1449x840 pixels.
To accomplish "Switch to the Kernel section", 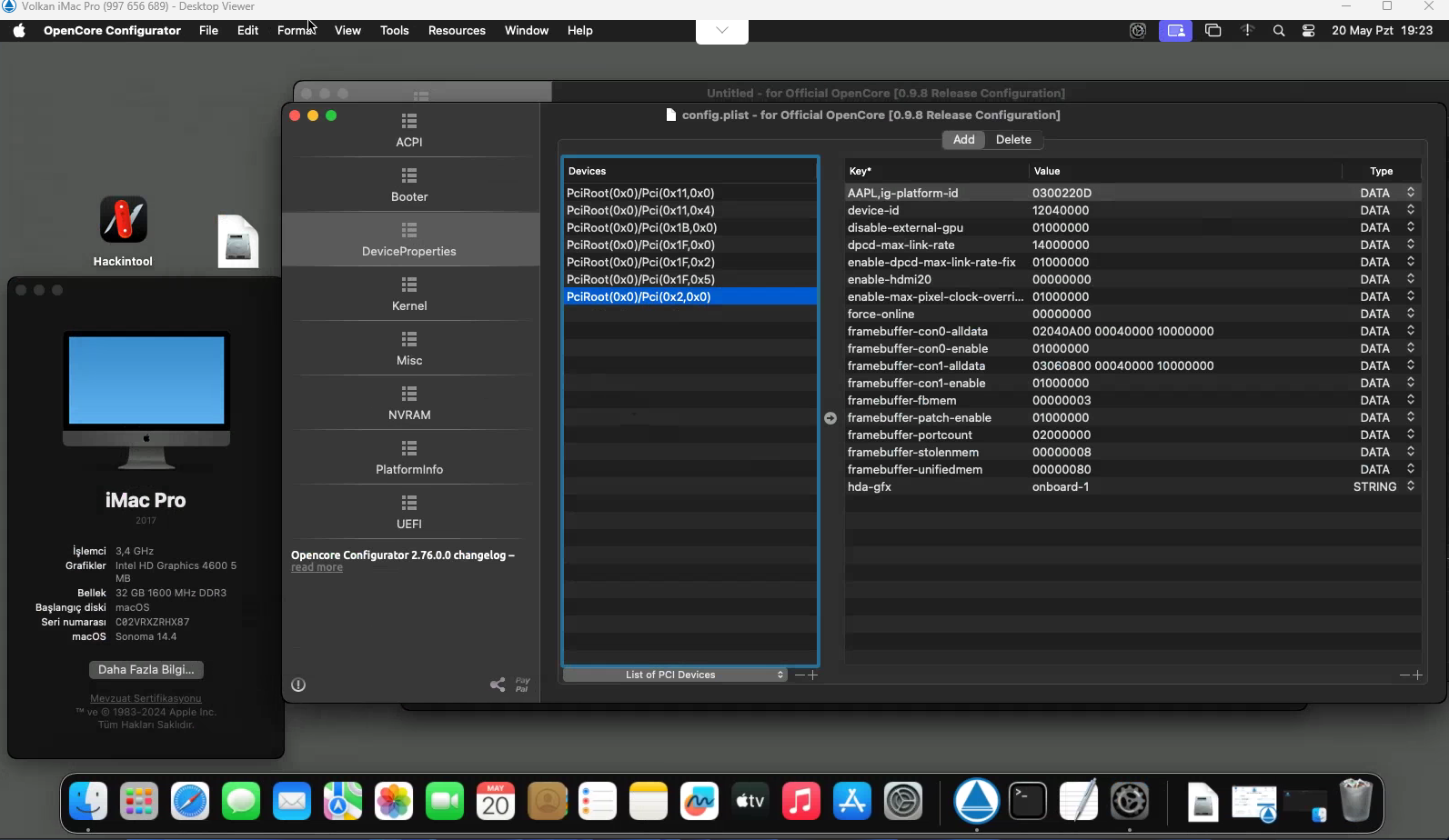I will (x=409, y=294).
